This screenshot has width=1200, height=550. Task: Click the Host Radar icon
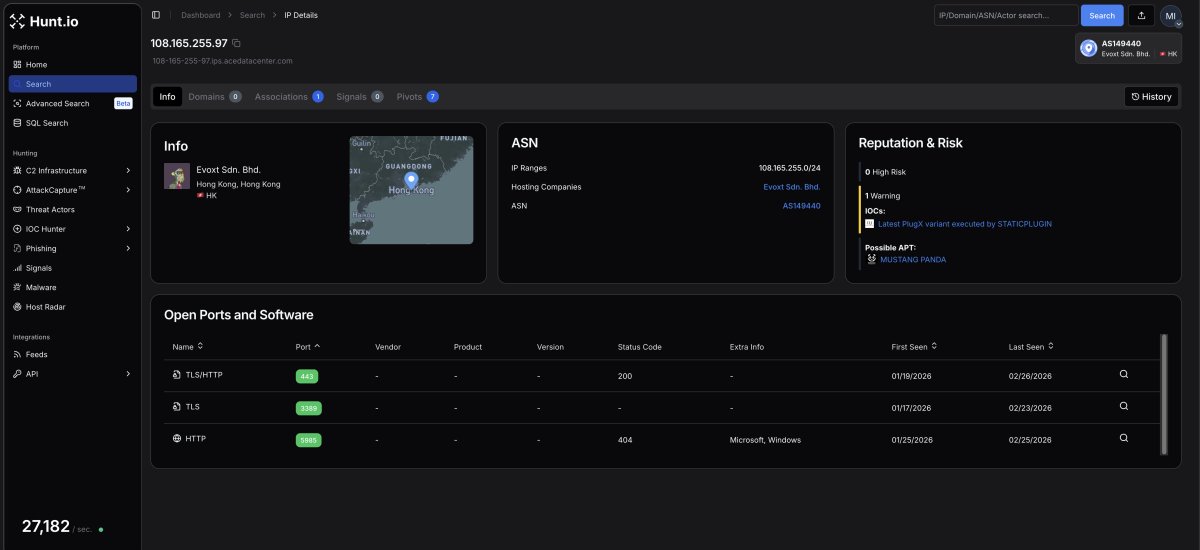[17, 307]
